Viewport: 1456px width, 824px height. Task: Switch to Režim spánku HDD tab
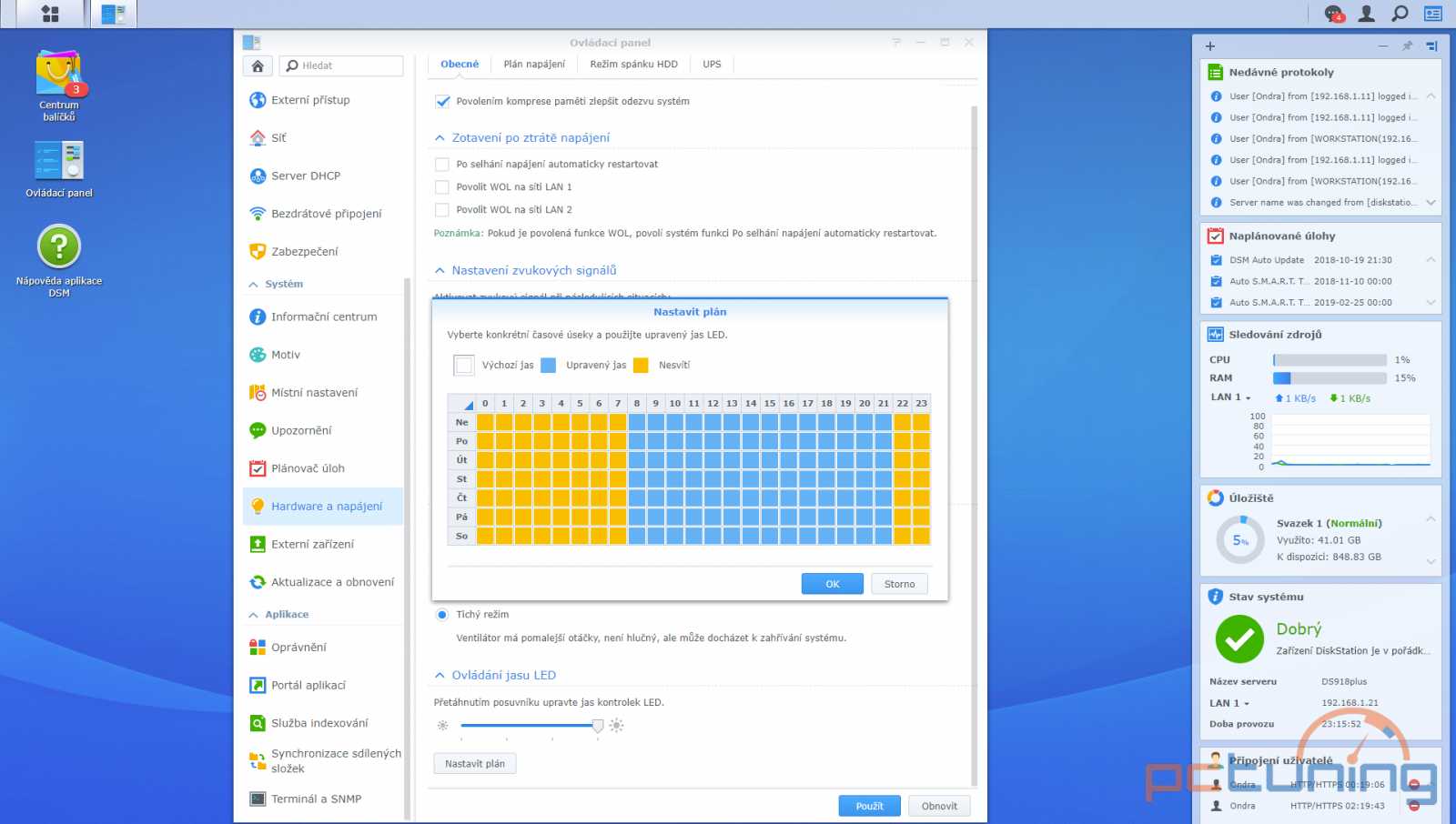click(x=633, y=65)
